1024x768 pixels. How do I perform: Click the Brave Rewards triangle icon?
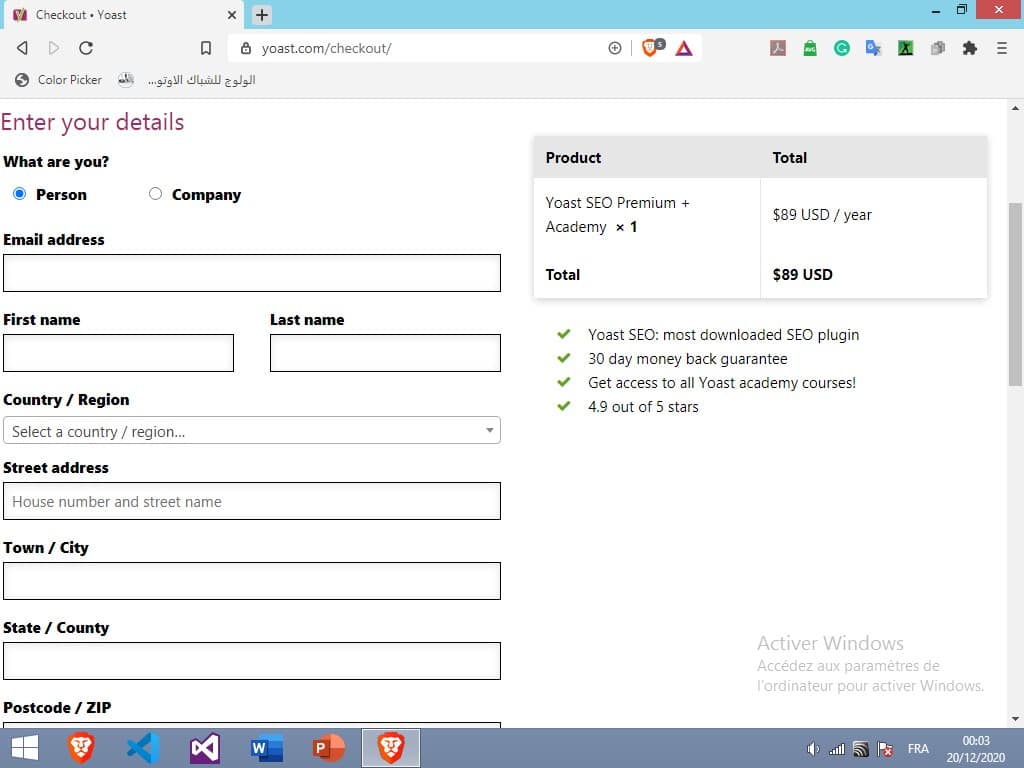click(684, 48)
